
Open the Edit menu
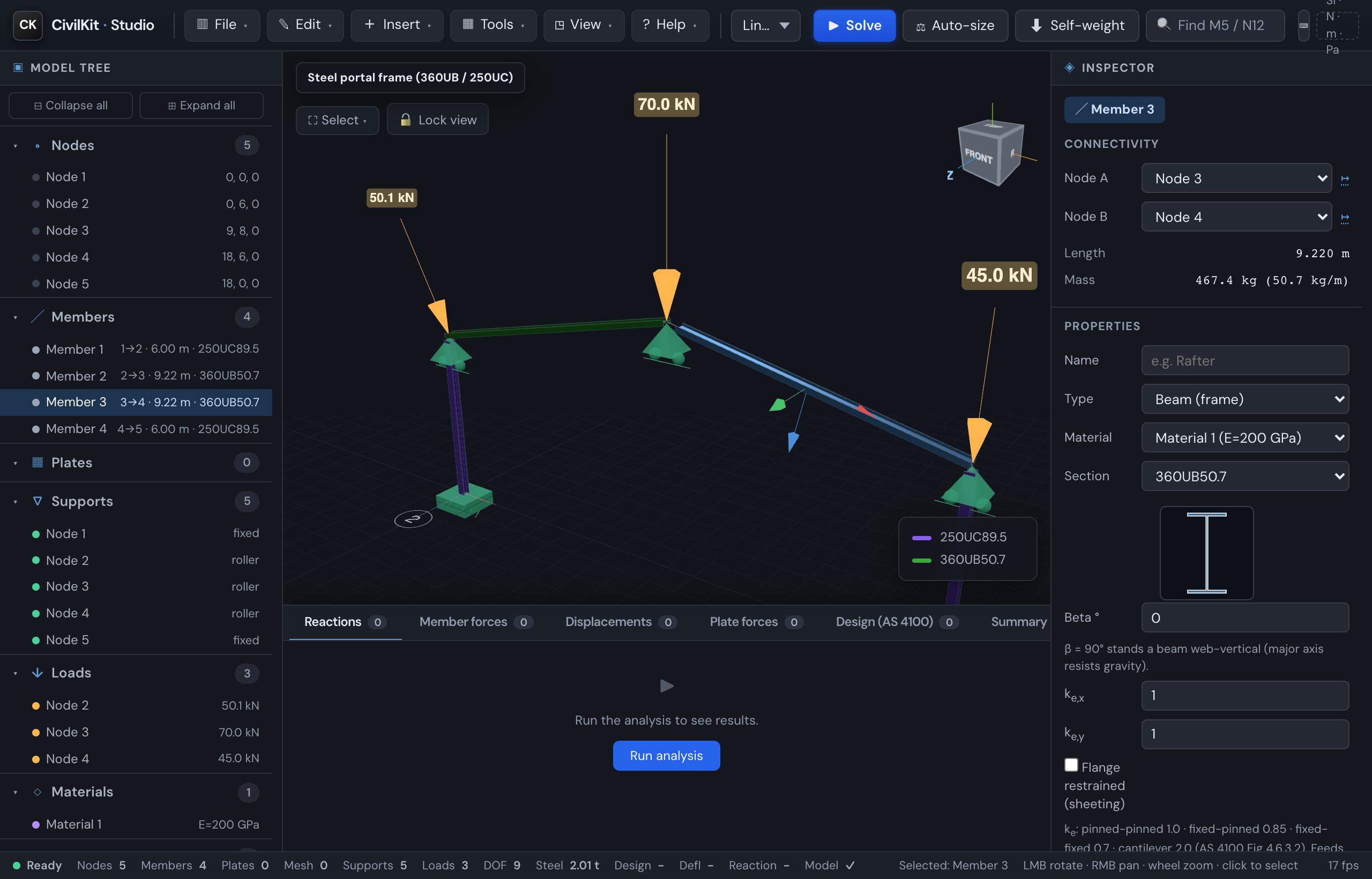pyautogui.click(x=305, y=25)
